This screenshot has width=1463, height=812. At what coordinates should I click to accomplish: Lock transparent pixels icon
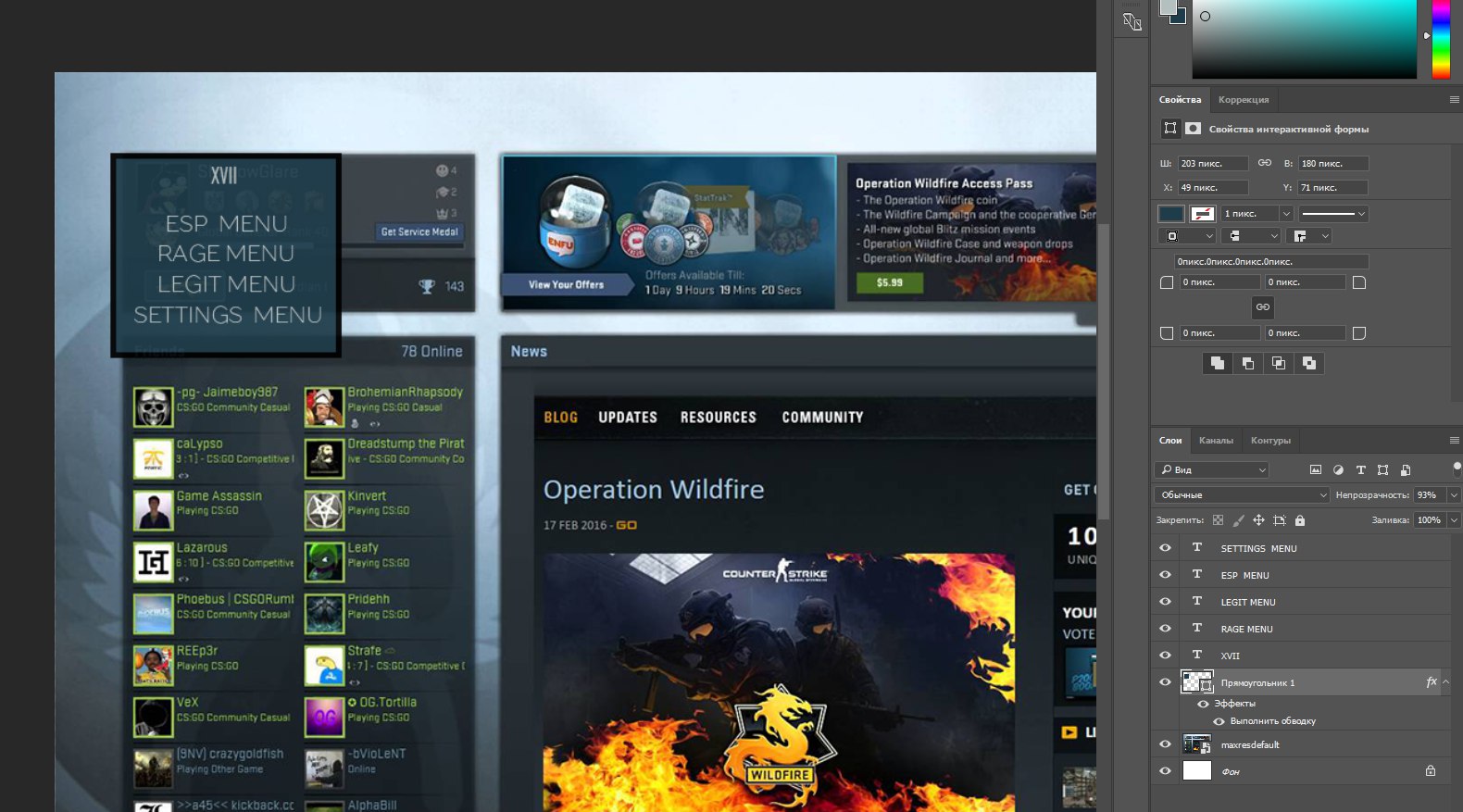tap(1218, 520)
